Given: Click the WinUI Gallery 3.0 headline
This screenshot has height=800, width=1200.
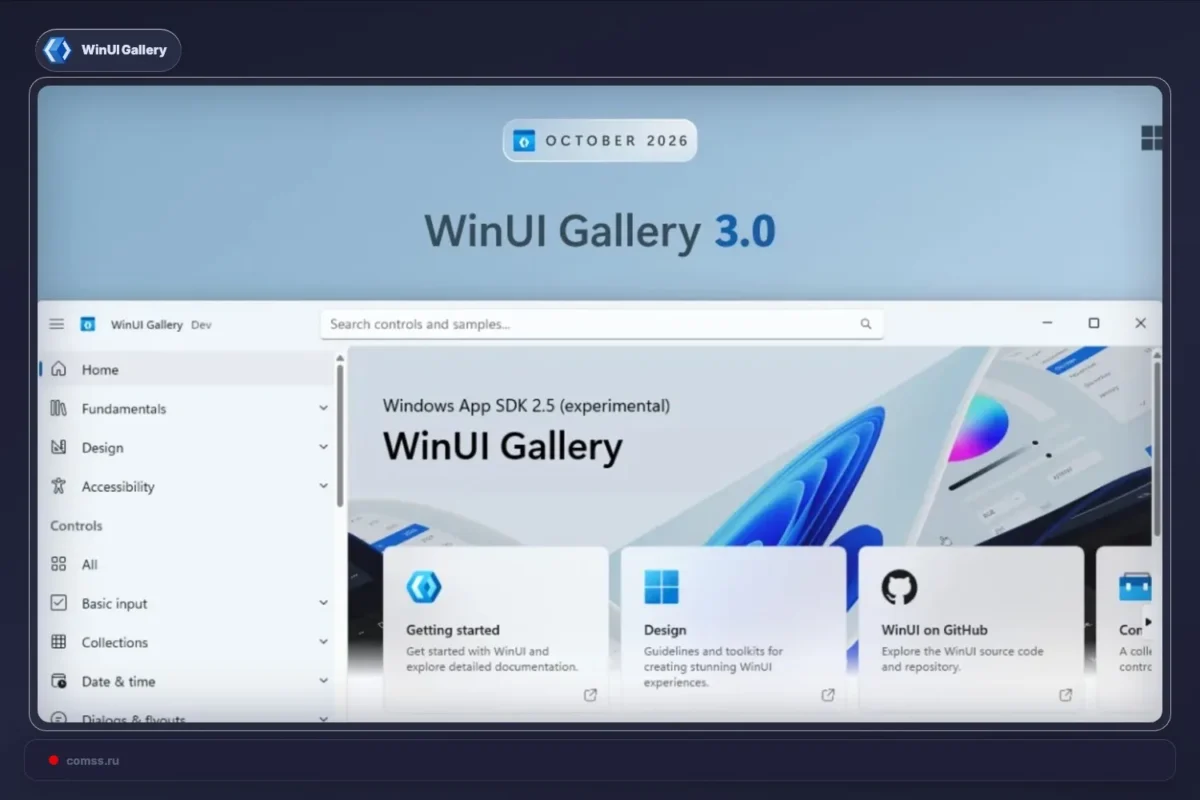Looking at the screenshot, I should 600,231.
